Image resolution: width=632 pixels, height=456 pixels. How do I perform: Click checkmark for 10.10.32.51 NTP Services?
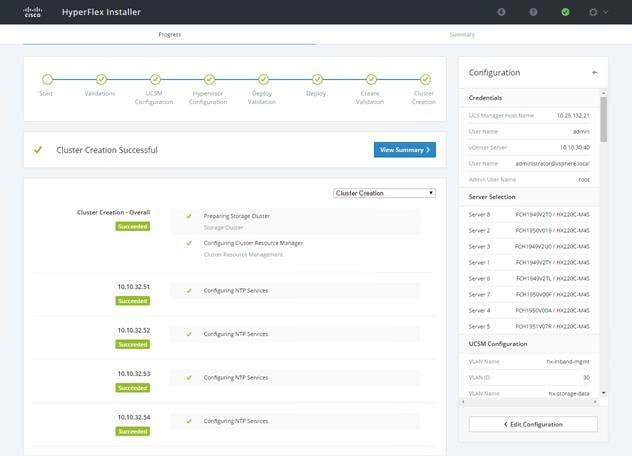tap(189, 291)
